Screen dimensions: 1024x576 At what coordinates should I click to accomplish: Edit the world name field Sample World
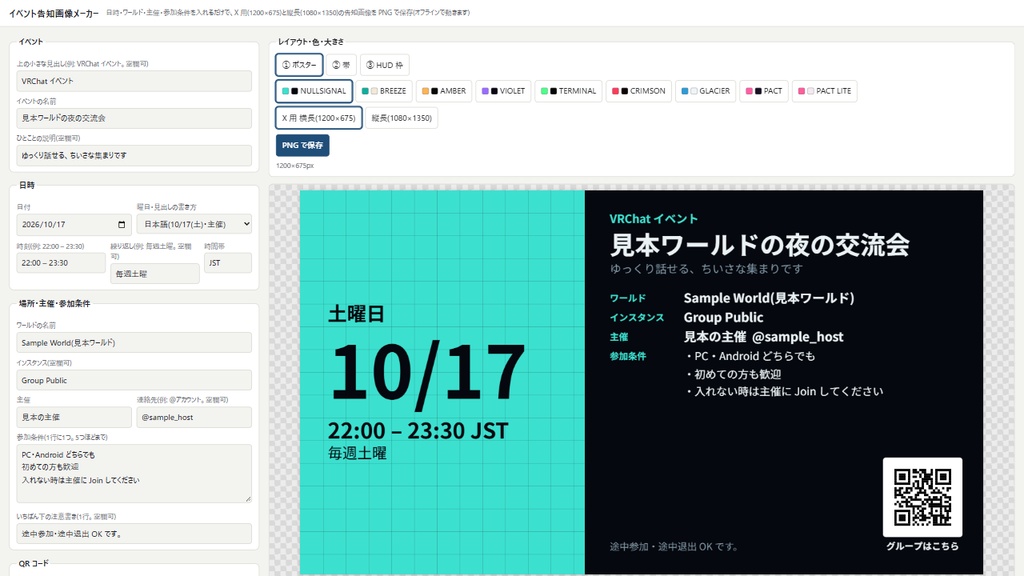pyautogui.click(x=134, y=343)
